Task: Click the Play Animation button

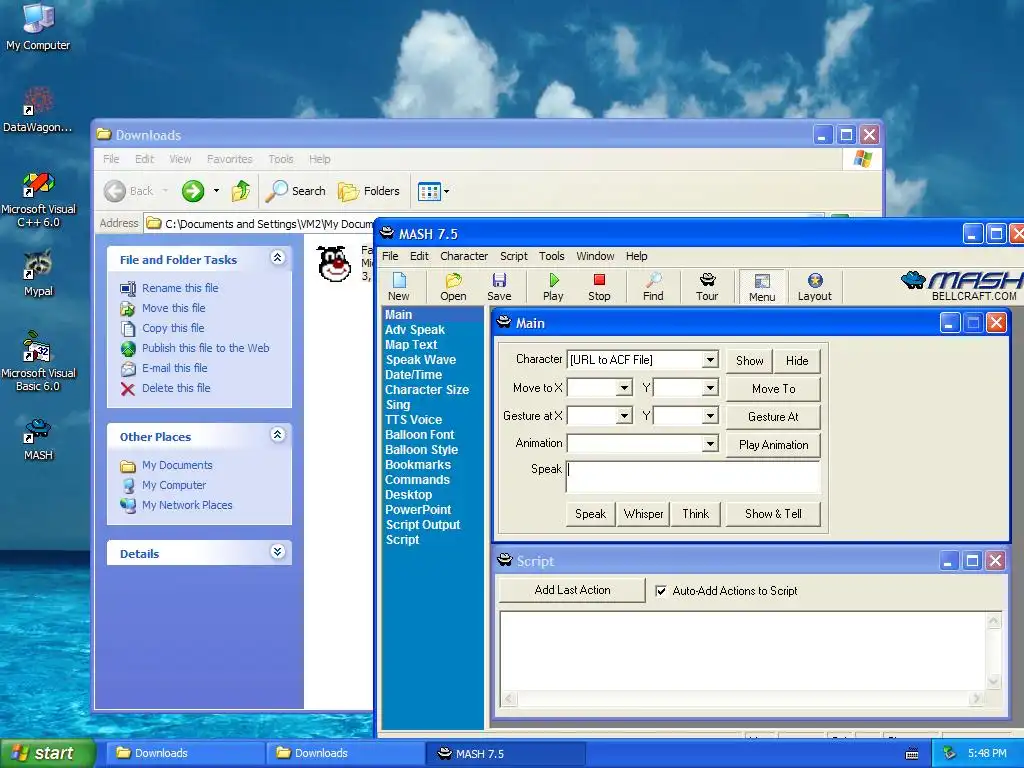Action: 773,445
